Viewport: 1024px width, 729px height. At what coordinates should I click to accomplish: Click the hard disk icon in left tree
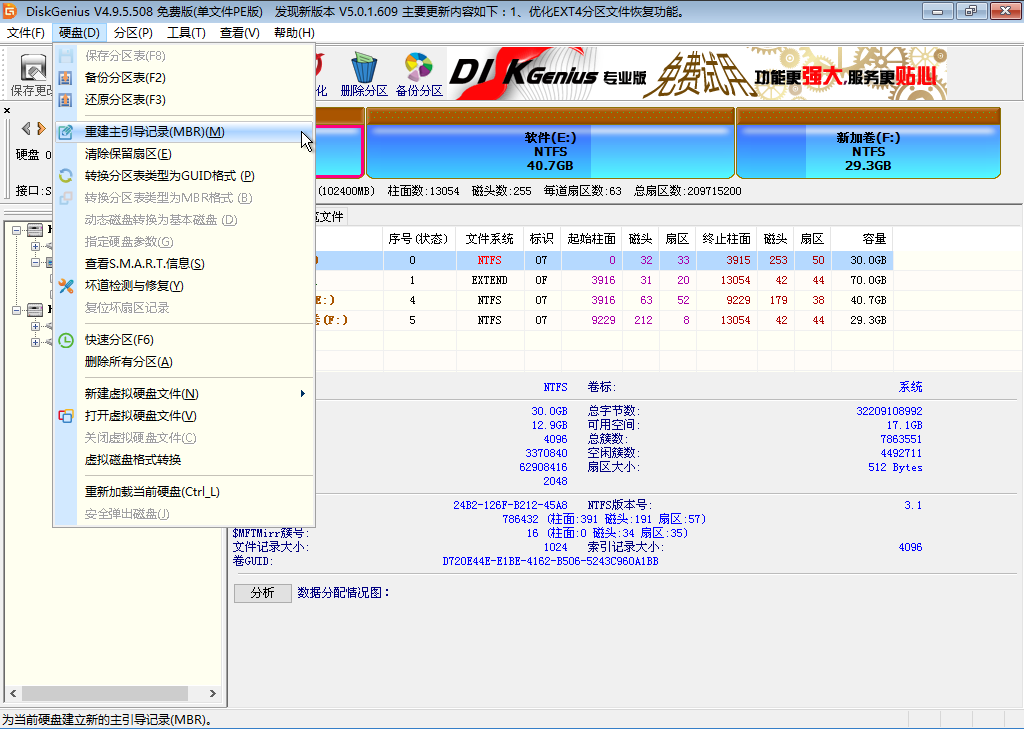(x=34, y=228)
